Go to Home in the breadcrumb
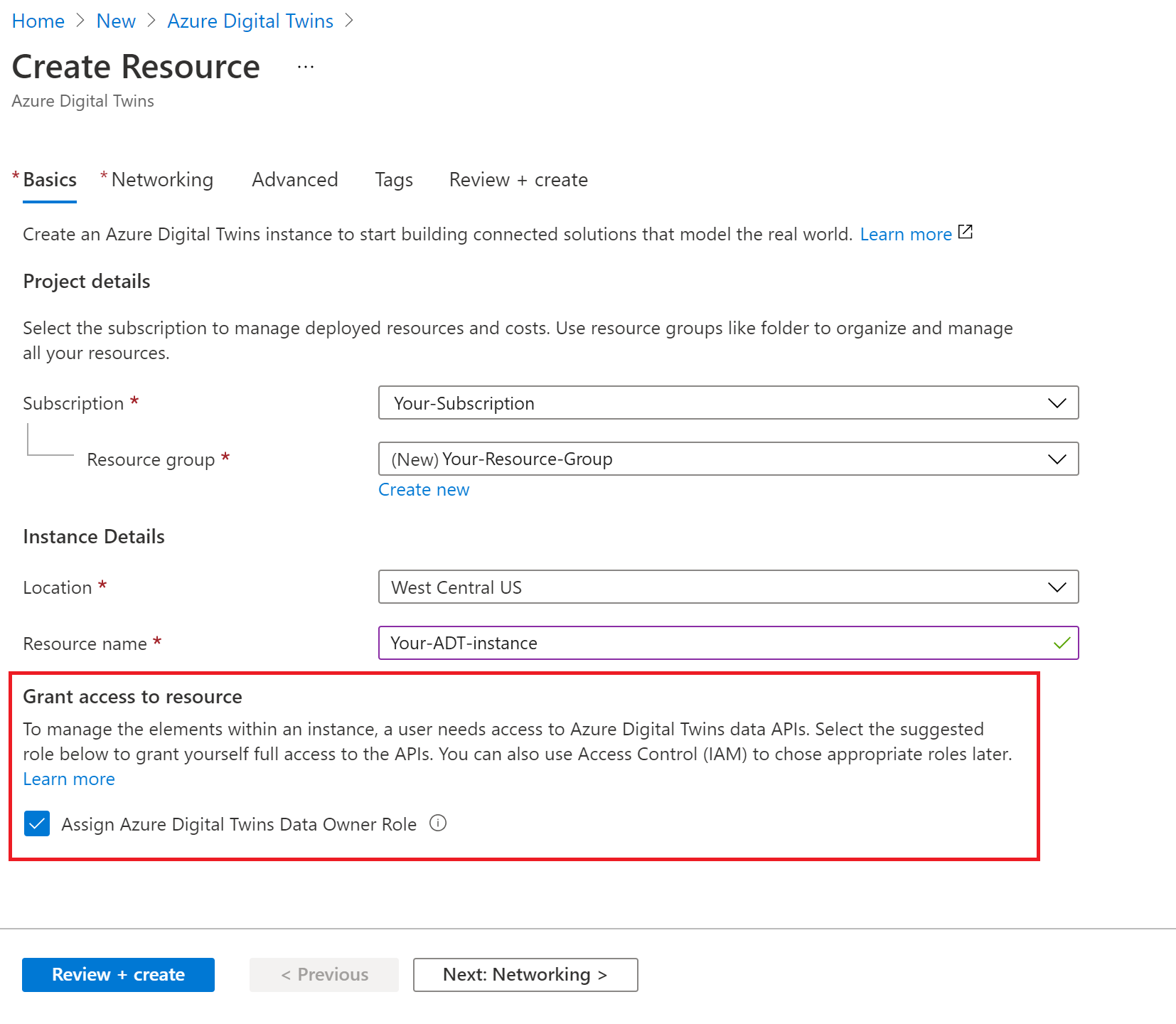This screenshot has height=1024, width=1176. coord(38,21)
